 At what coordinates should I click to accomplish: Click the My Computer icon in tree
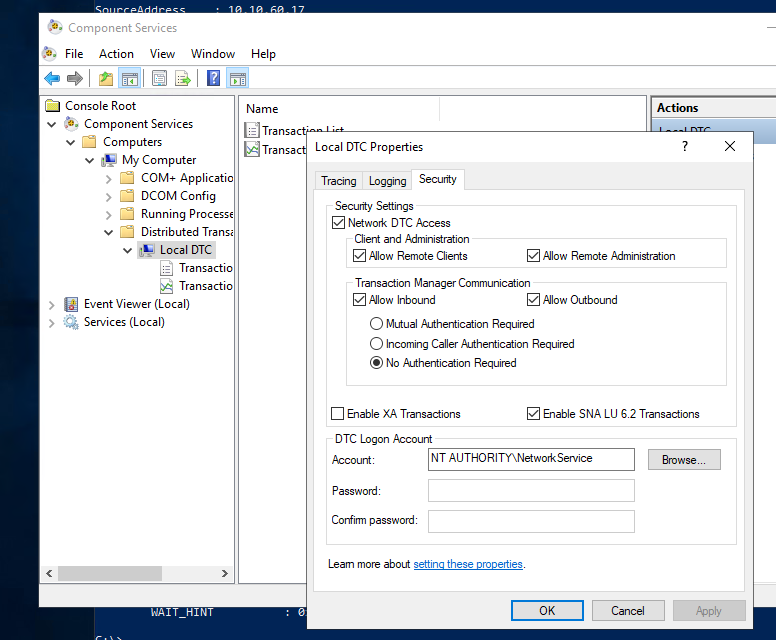(108, 160)
